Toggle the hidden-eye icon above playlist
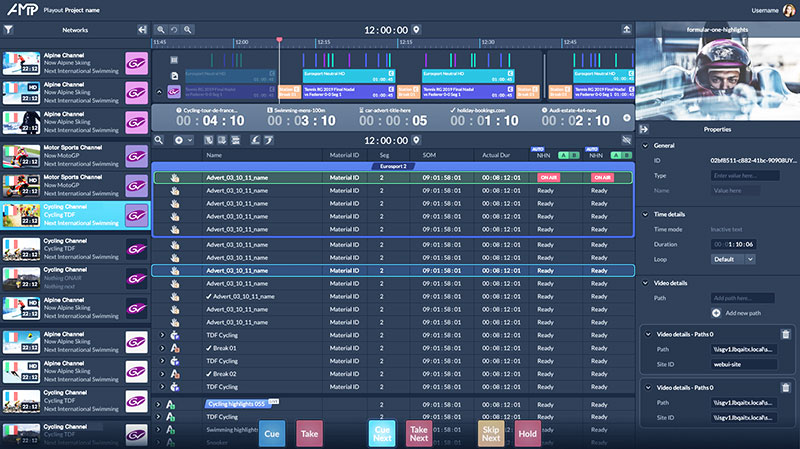 click(627, 141)
